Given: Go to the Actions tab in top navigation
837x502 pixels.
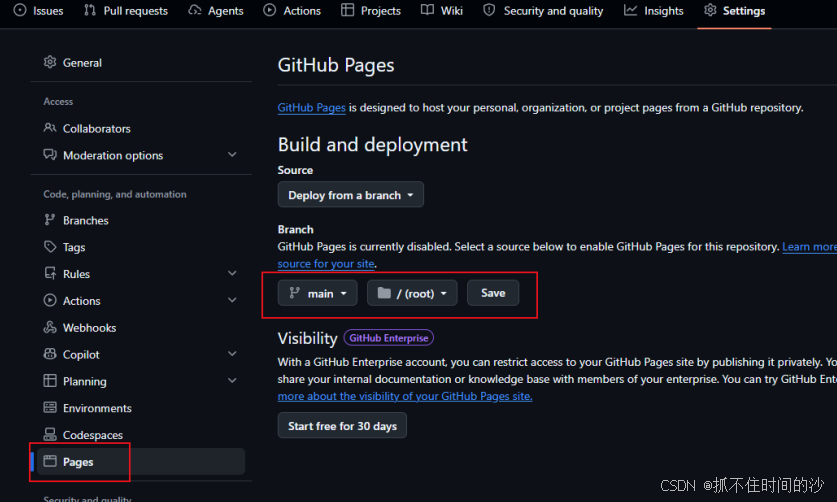Looking at the screenshot, I should (x=292, y=11).
